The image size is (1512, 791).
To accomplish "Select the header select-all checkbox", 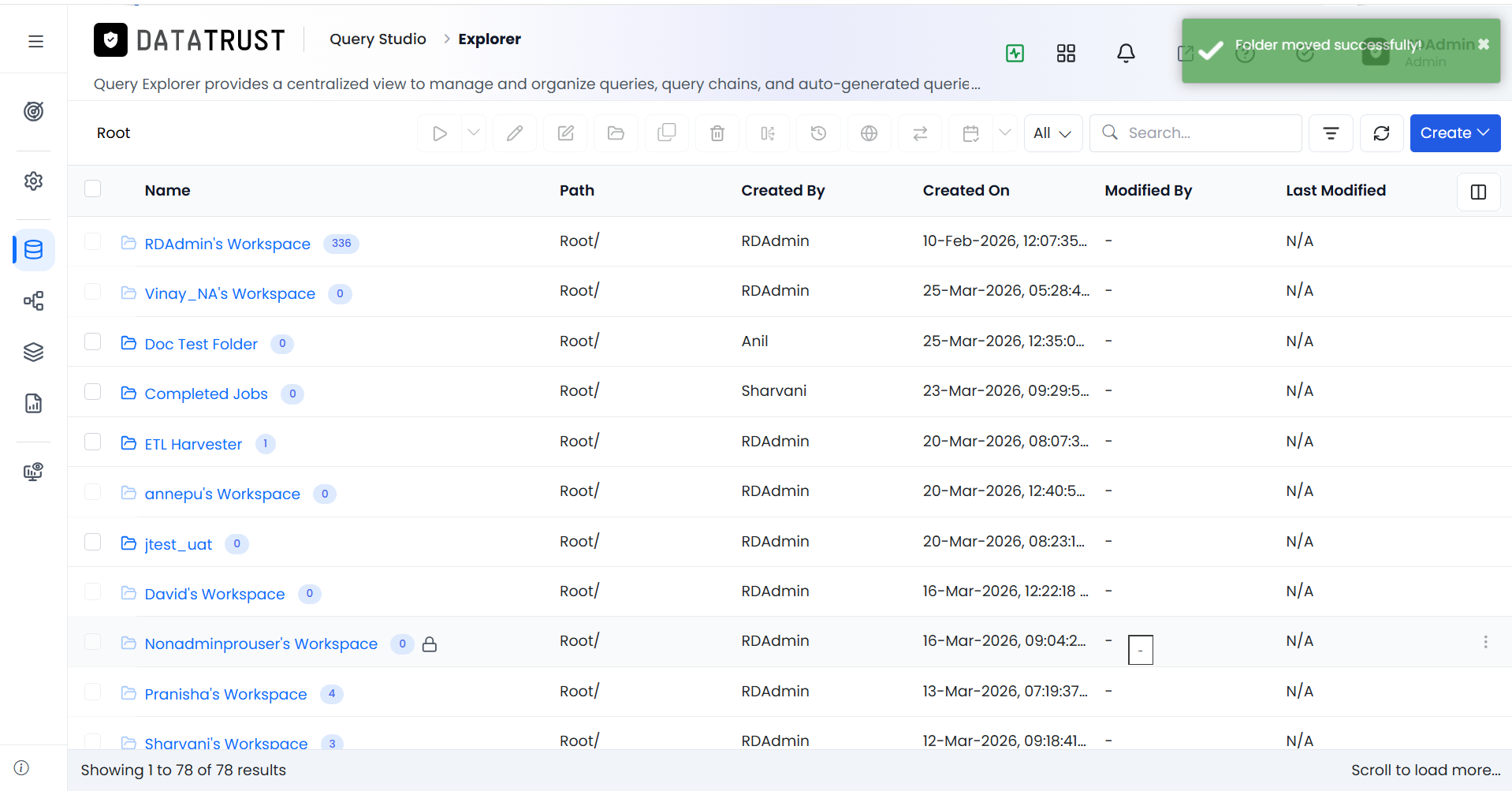I will click(x=93, y=188).
